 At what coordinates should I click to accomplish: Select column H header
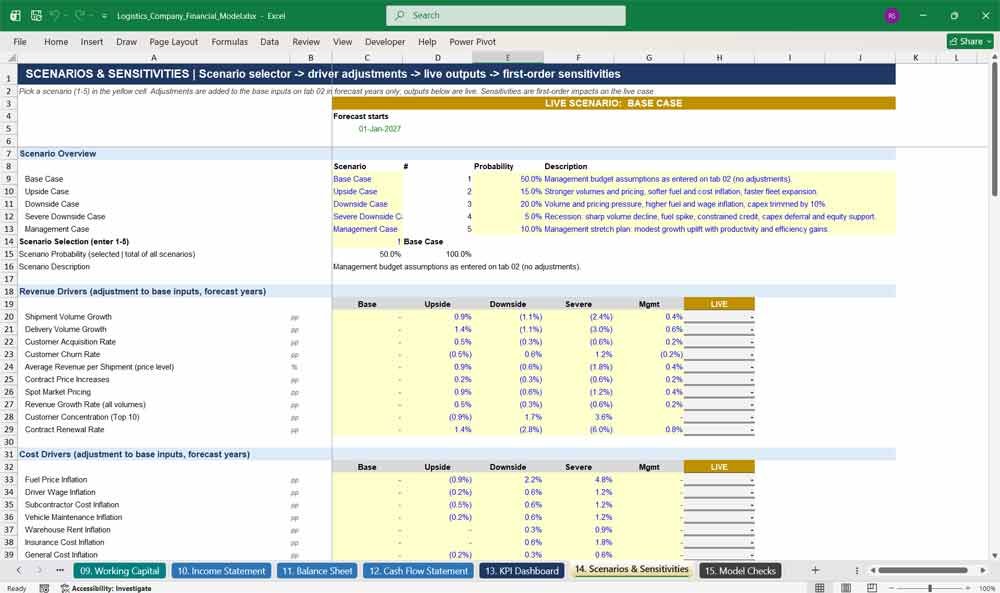(719, 57)
